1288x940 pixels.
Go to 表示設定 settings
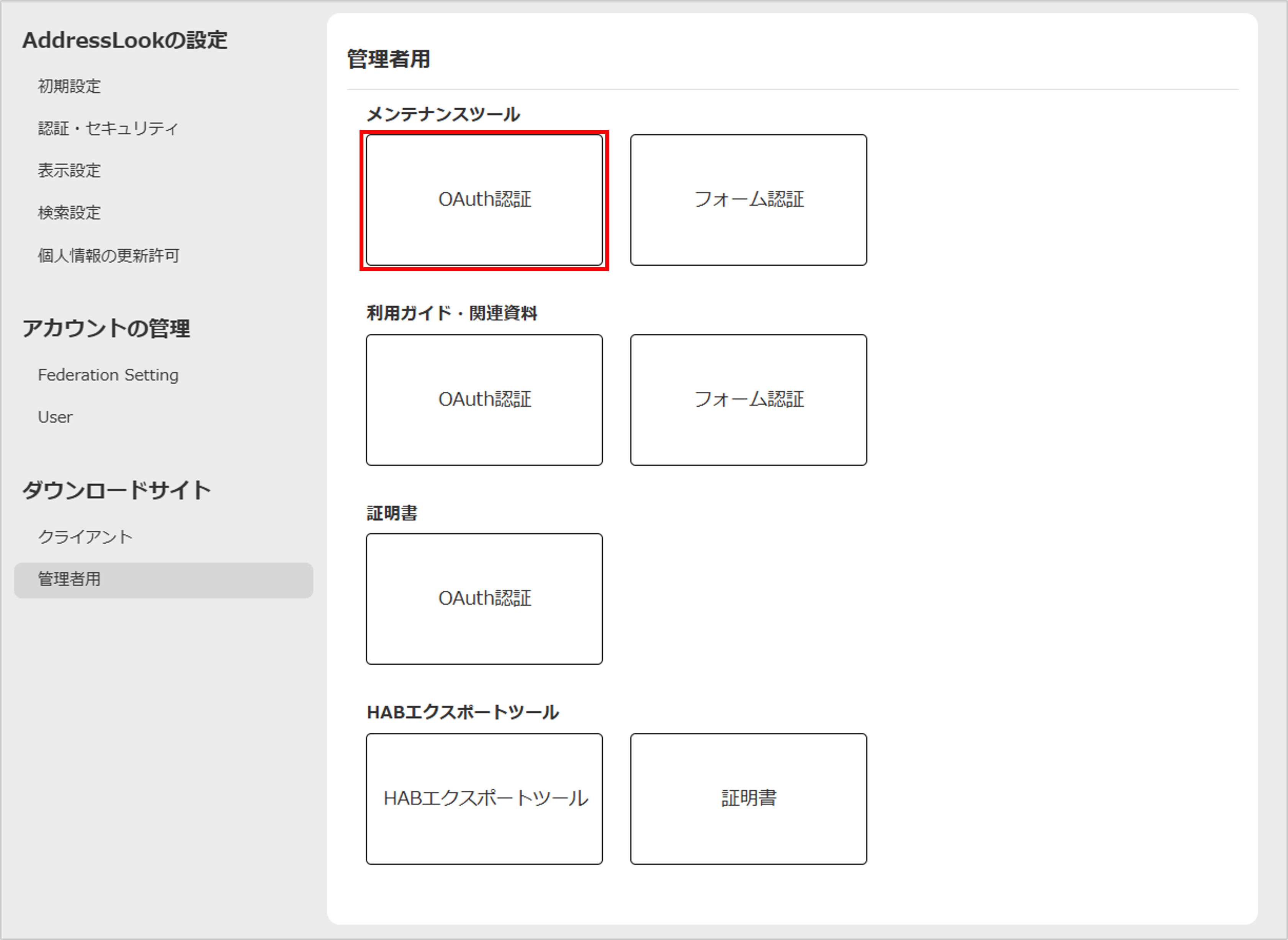69,171
